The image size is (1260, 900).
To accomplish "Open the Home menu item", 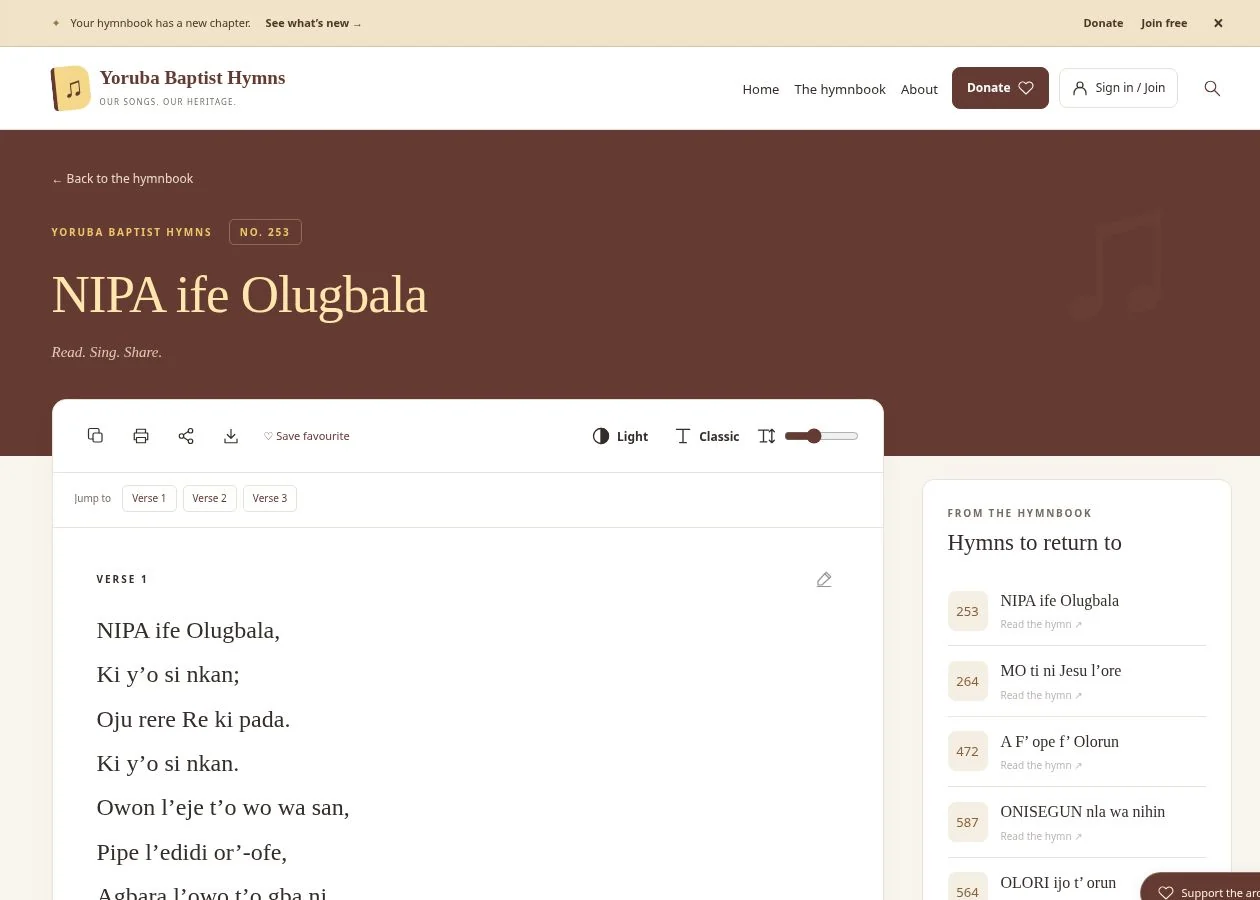I will pyautogui.click(x=761, y=89).
